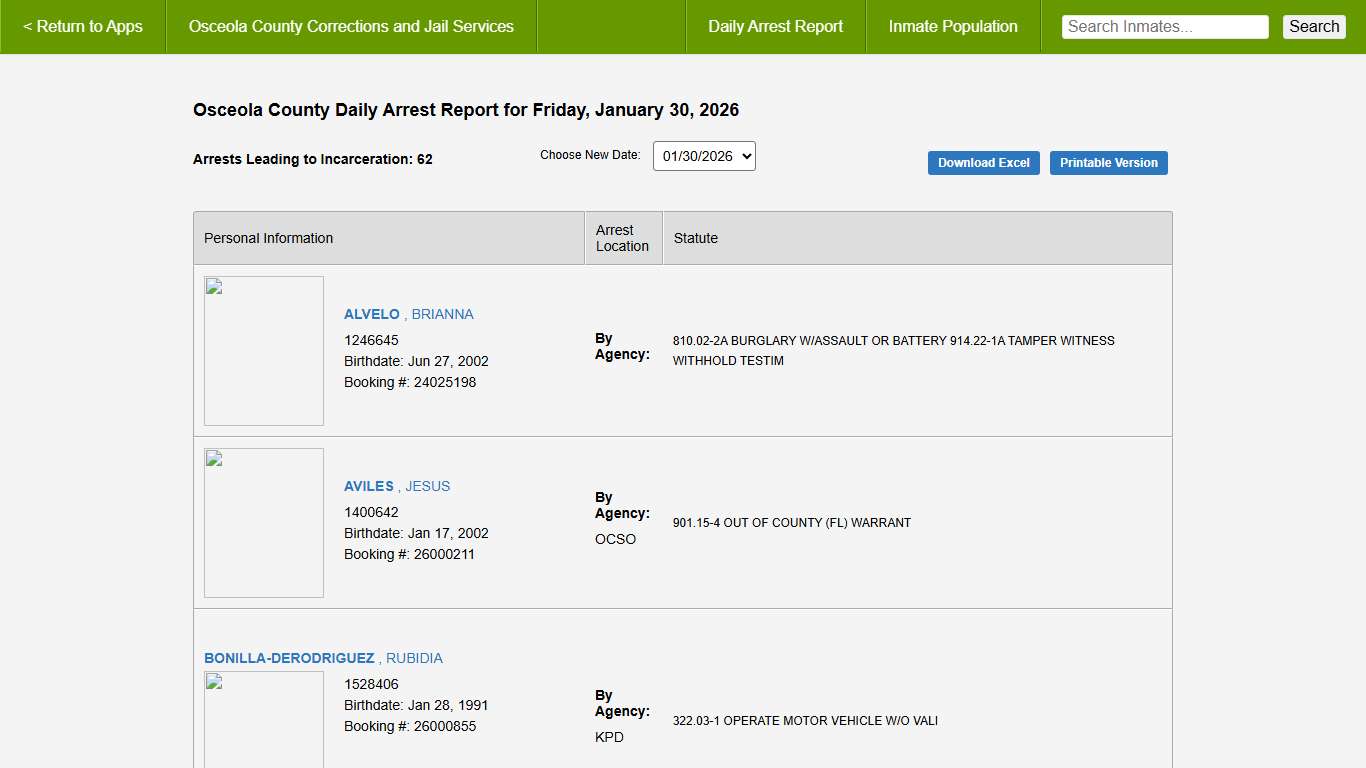The image size is (1366, 768).
Task: Open inmate link ALVELO, BRIANNA
Action: coord(408,314)
